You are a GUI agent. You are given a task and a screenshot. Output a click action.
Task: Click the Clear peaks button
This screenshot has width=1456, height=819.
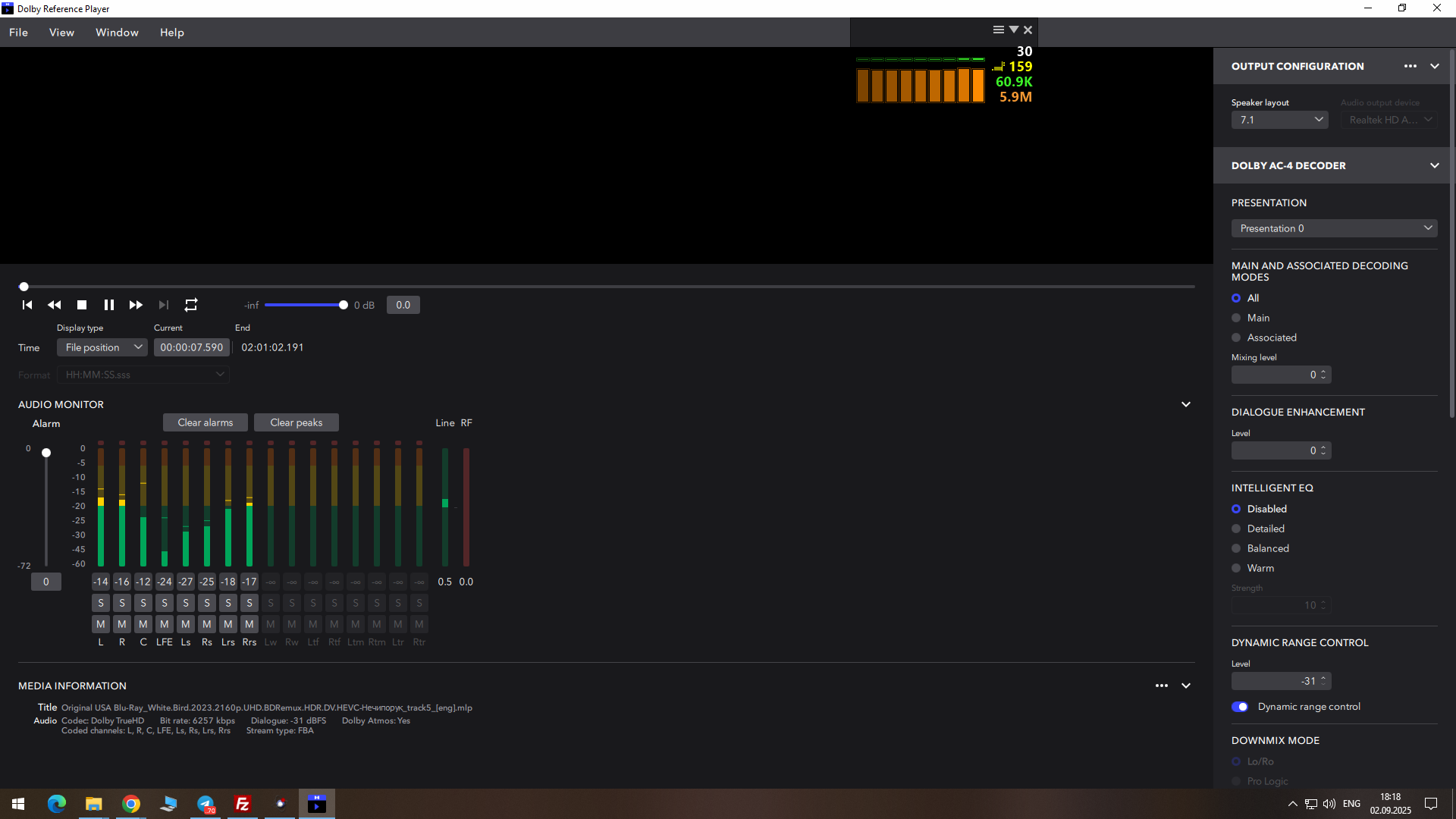pyautogui.click(x=297, y=422)
